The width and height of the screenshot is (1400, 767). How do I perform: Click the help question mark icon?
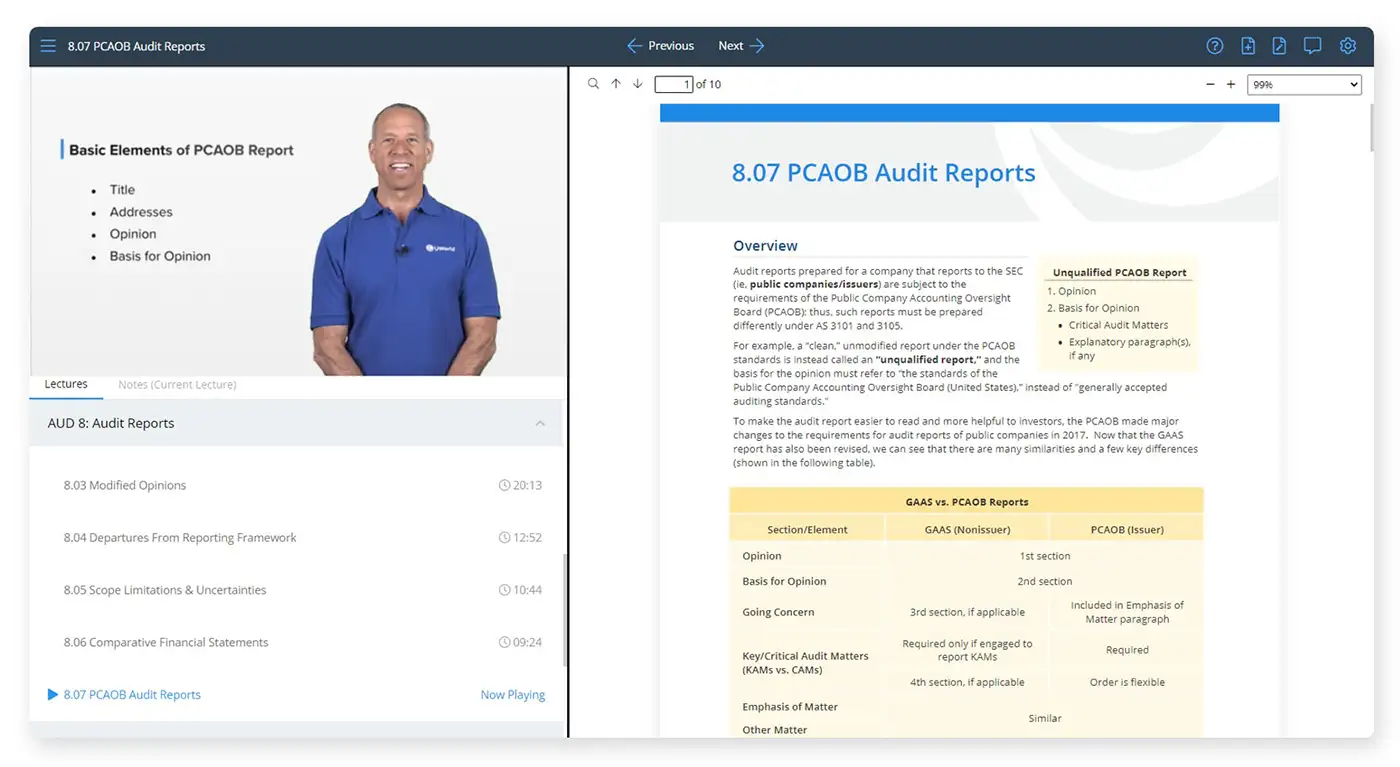(1214, 46)
